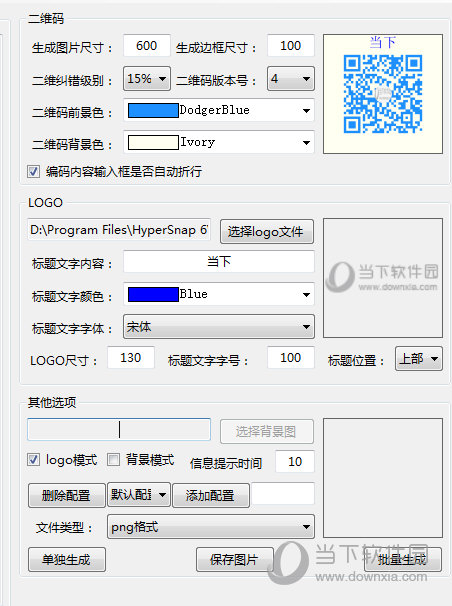
Task: Click the 批量生成 button
Action: click(x=403, y=559)
